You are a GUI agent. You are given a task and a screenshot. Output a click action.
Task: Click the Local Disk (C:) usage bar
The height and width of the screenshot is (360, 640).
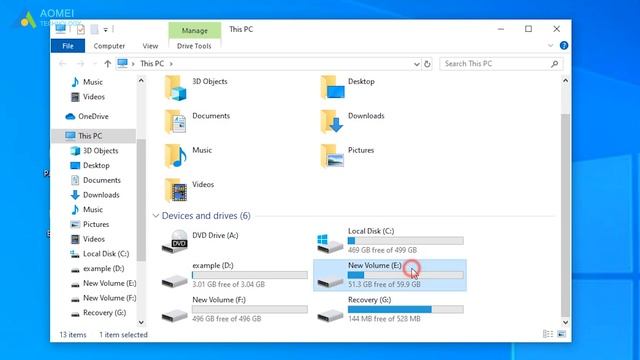pos(406,241)
